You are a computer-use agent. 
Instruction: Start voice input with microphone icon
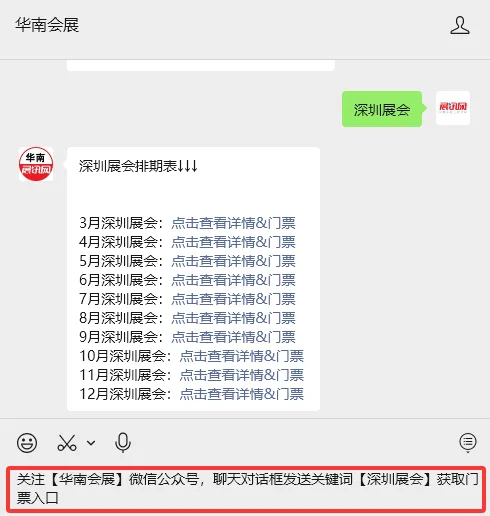(x=123, y=443)
